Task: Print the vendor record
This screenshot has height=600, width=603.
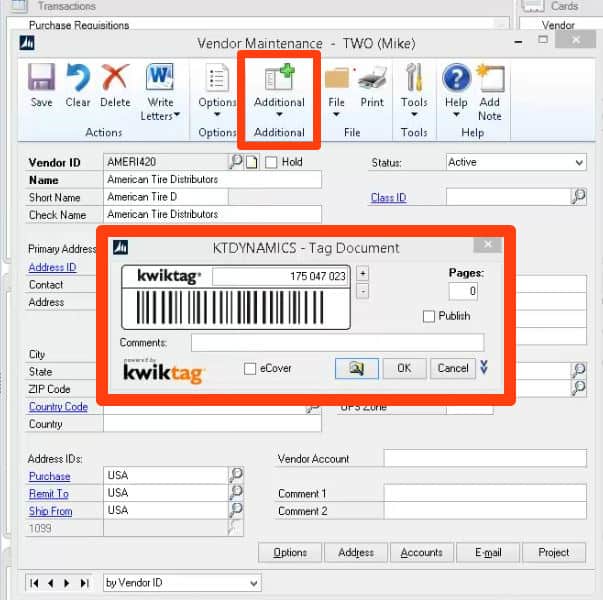Action: [372, 85]
